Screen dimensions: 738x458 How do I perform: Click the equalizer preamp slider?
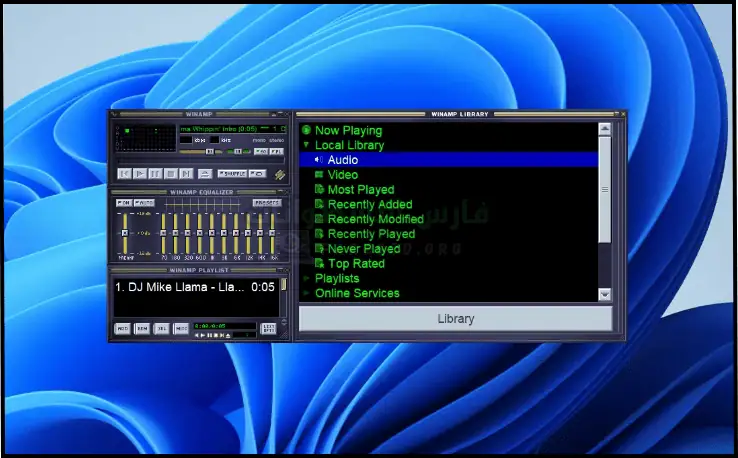(x=124, y=233)
